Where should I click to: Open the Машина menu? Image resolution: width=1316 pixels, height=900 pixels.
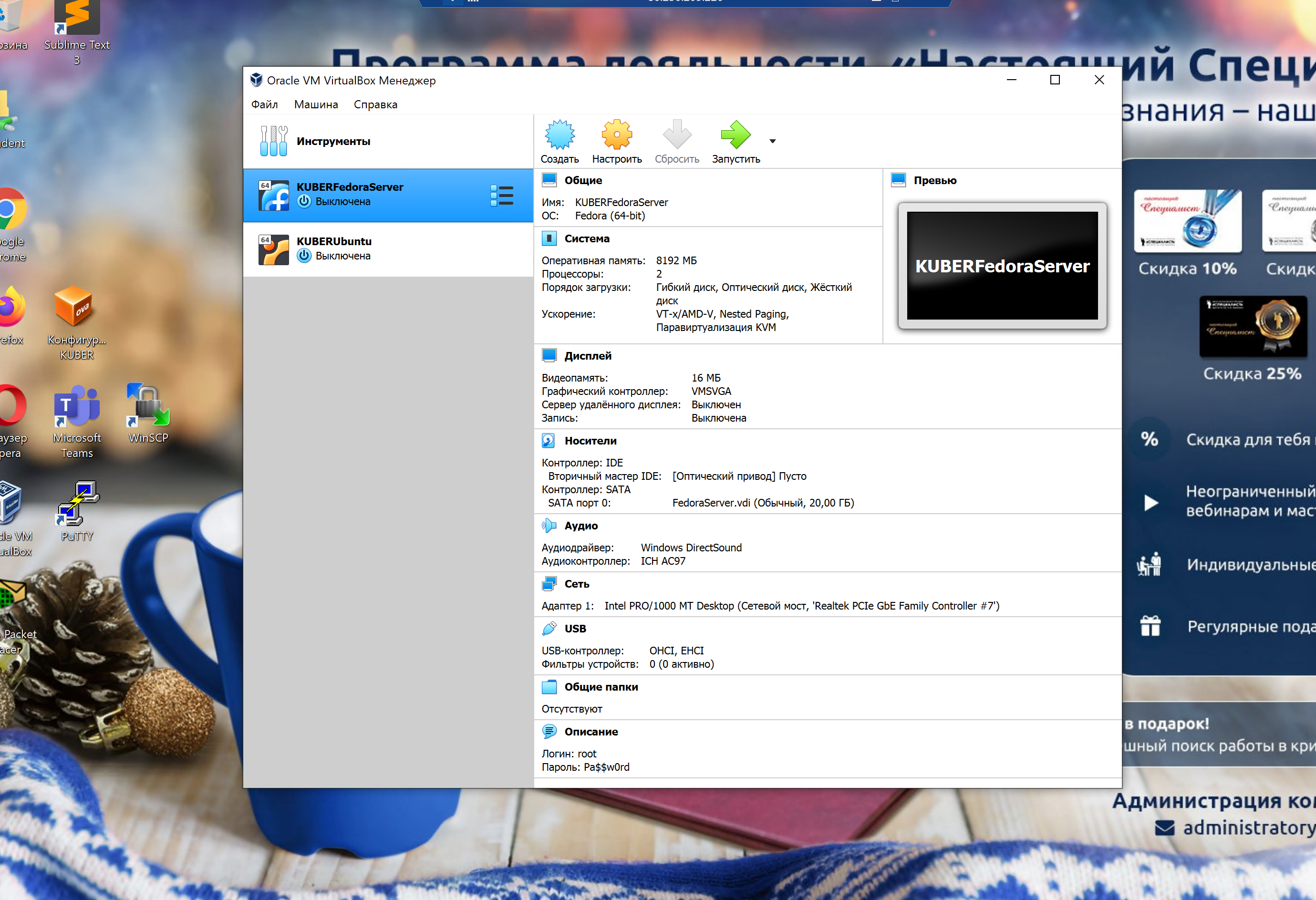click(x=315, y=104)
